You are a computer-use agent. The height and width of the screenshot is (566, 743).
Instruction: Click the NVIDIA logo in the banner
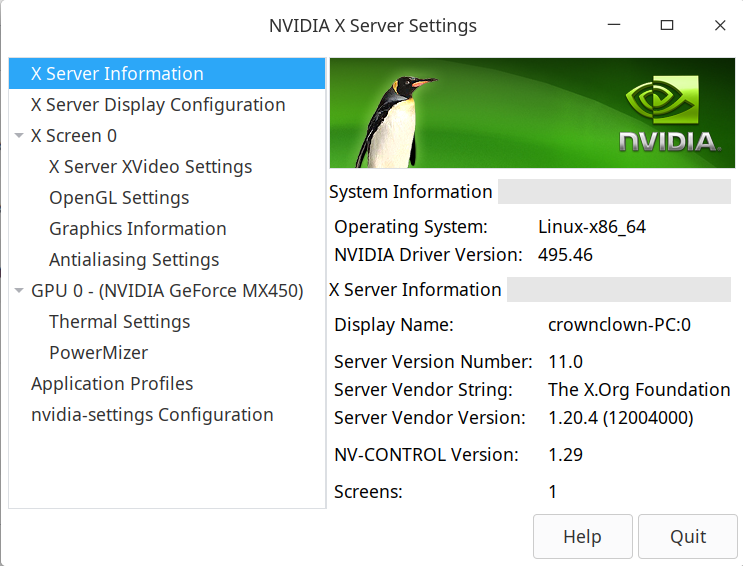coord(667,119)
